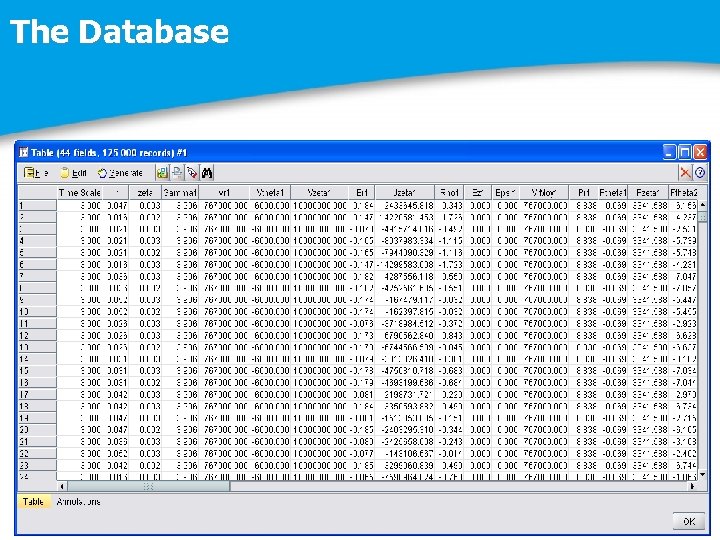Select row header 11
The image size is (720, 540).
coord(37,323)
